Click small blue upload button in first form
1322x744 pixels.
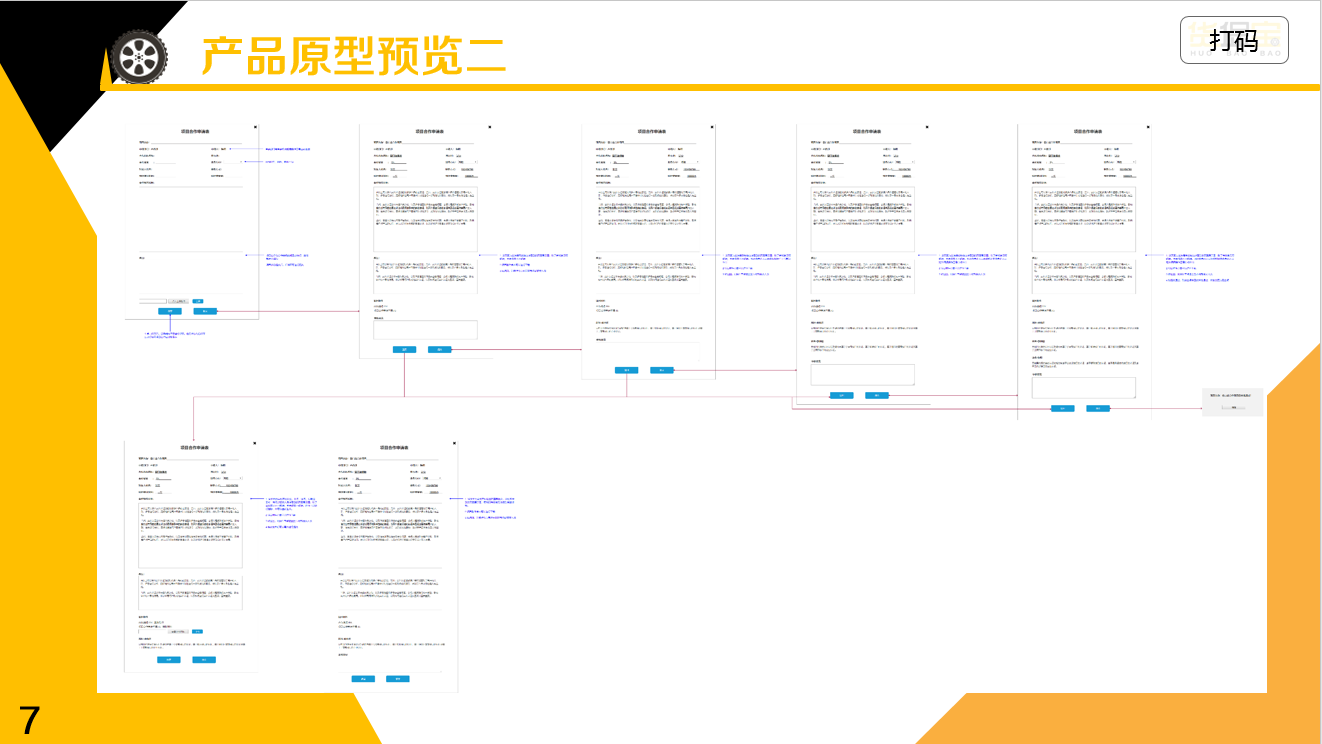[x=198, y=300]
